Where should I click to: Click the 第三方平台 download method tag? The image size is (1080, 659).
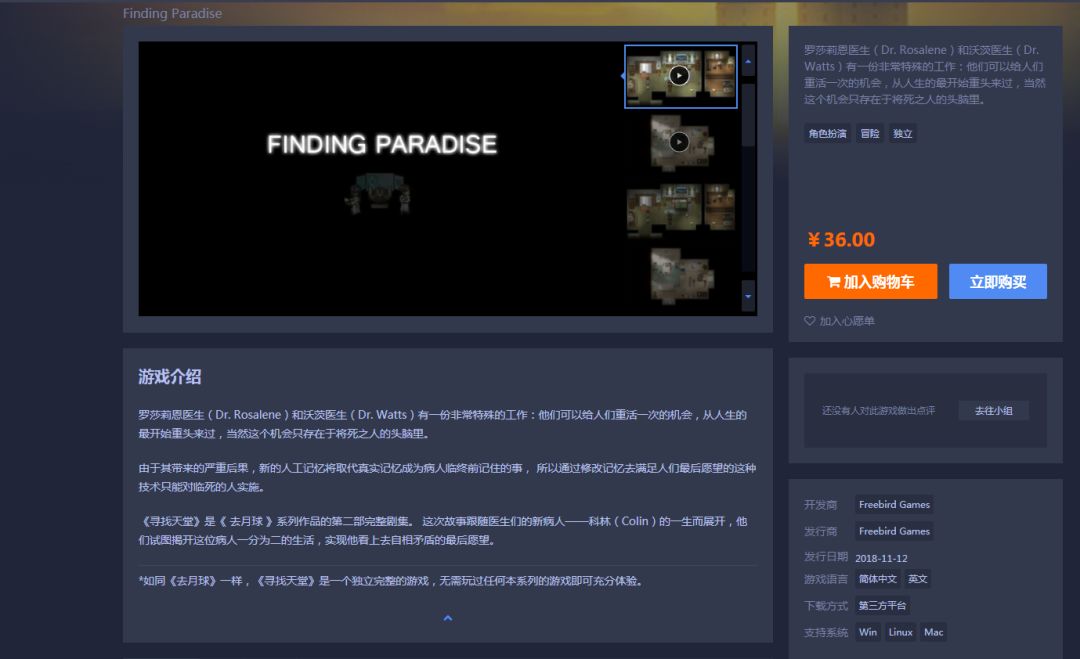tap(882, 605)
